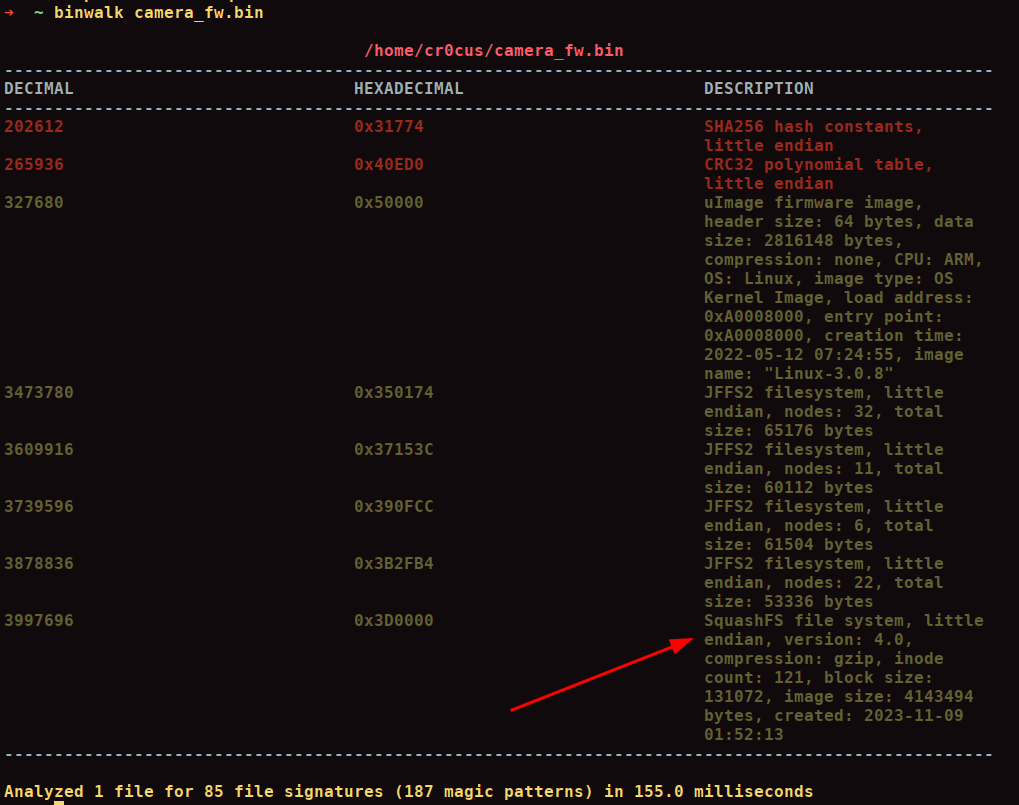Viewport: 1019px width, 805px height.
Task: Select the /home/cr0cus/camera_fw.bin file path
Action: coord(494,51)
